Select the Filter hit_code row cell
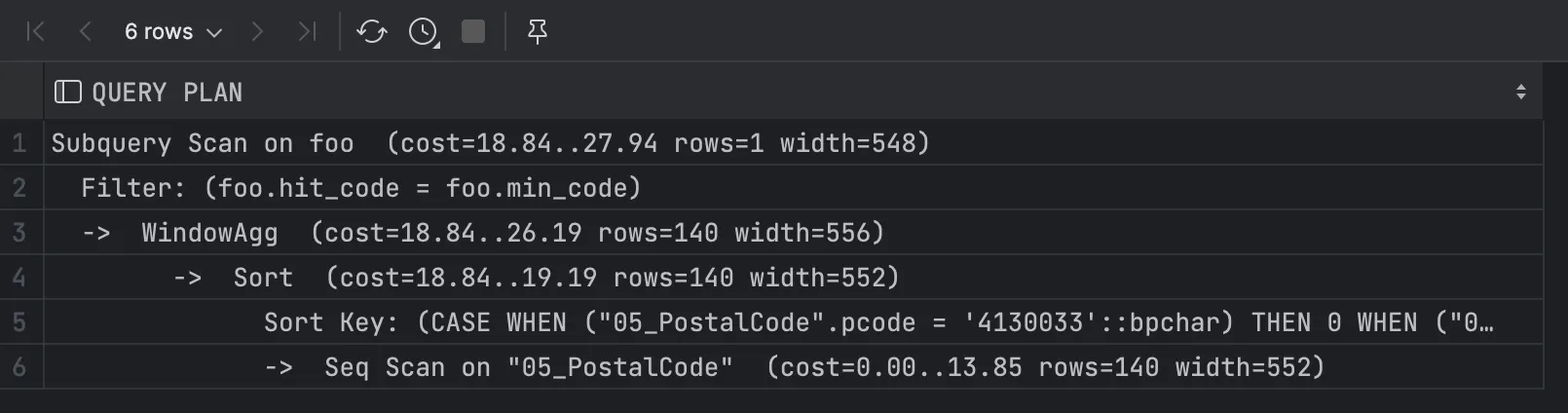 [x=360, y=188]
